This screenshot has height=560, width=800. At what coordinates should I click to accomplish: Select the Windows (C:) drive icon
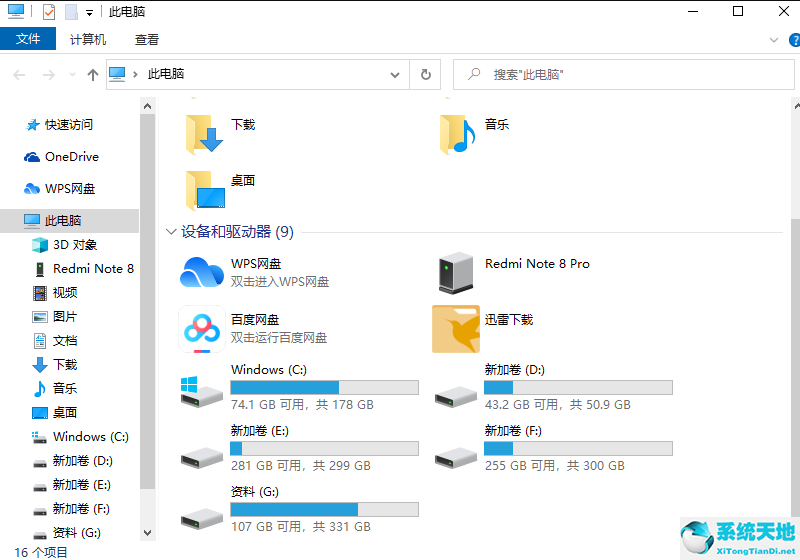(202, 391)
